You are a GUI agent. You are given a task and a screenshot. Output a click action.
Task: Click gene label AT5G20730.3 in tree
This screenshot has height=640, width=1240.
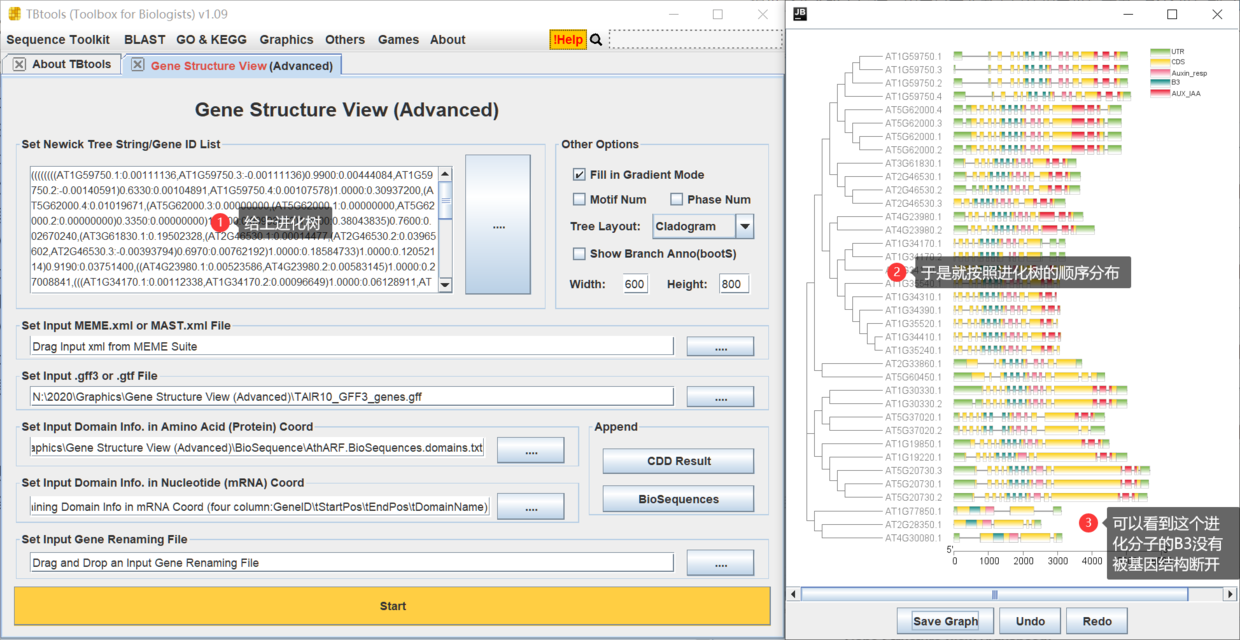point(913,470)
